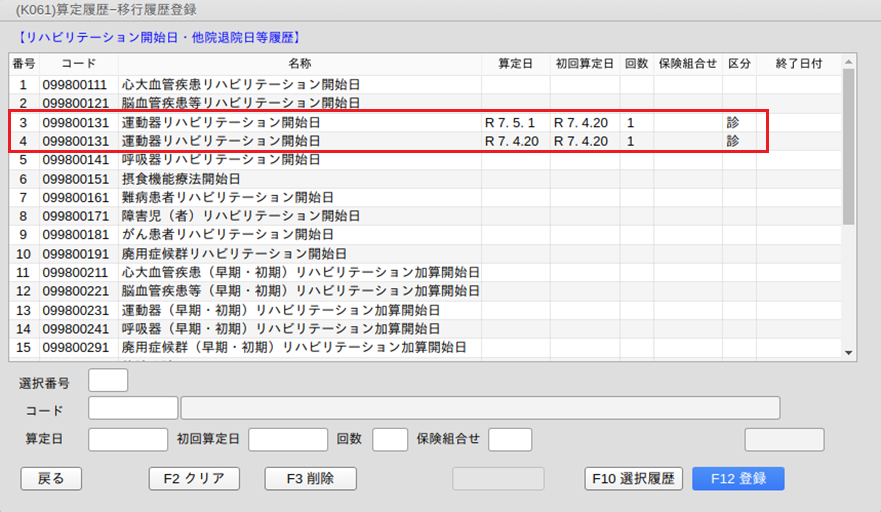Open F10 選択履歴

point(634,479)
